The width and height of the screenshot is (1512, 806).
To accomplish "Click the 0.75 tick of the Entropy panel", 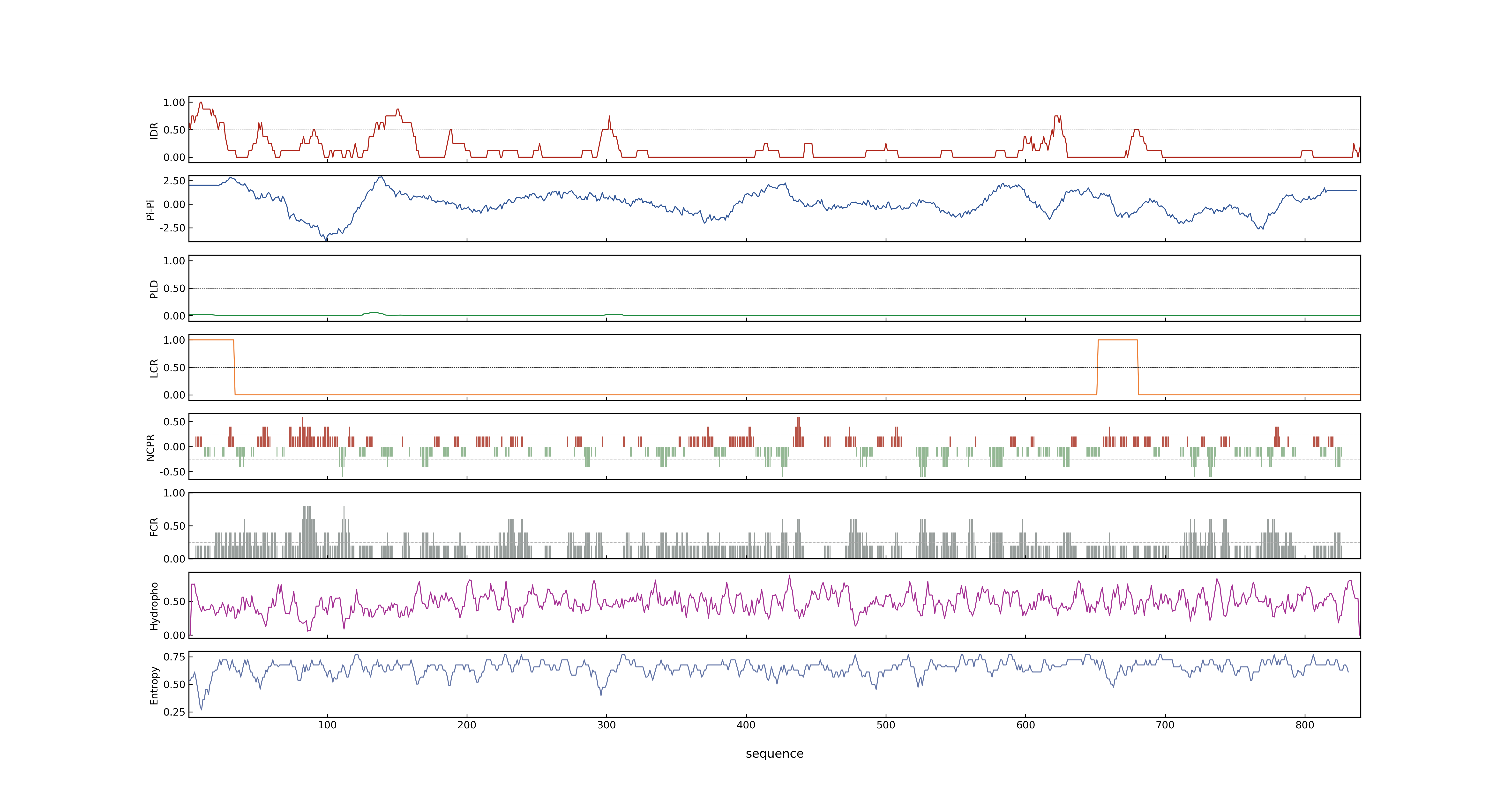I will click(174, 657).
